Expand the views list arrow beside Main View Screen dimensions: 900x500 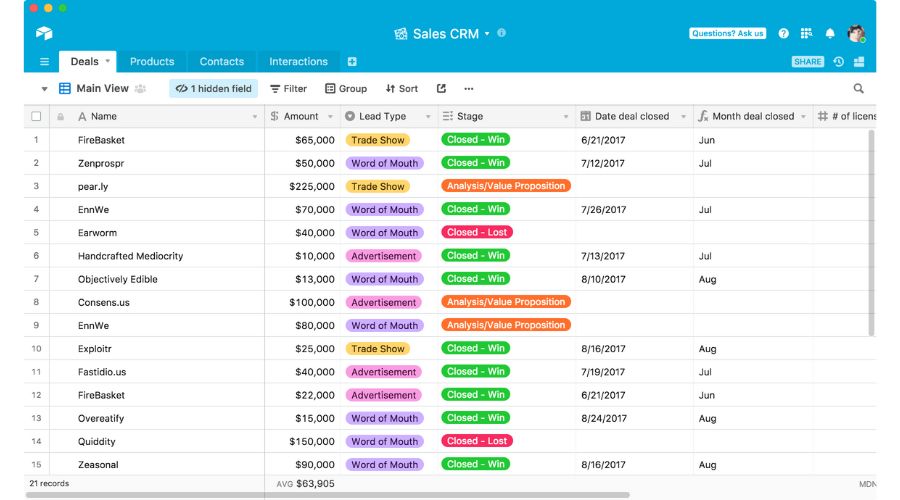coord(44,89)
